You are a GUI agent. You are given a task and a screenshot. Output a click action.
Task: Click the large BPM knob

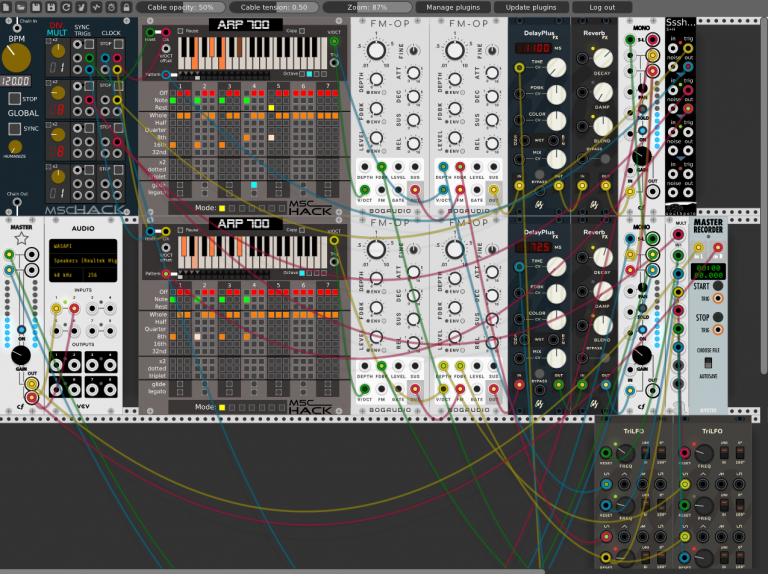click(x=16, y=58)
